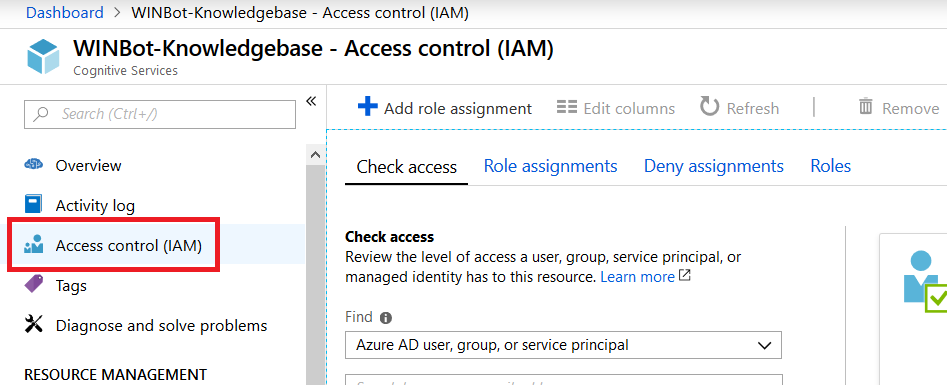Click the Diagnose wrench icon
Viewport: 947px width, 385px height.
point(34,325)
